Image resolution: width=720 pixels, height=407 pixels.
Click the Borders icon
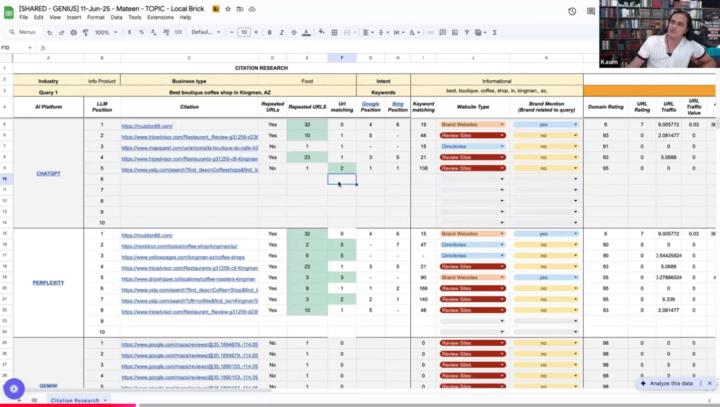pyautogui.click(x=334, y=33)
